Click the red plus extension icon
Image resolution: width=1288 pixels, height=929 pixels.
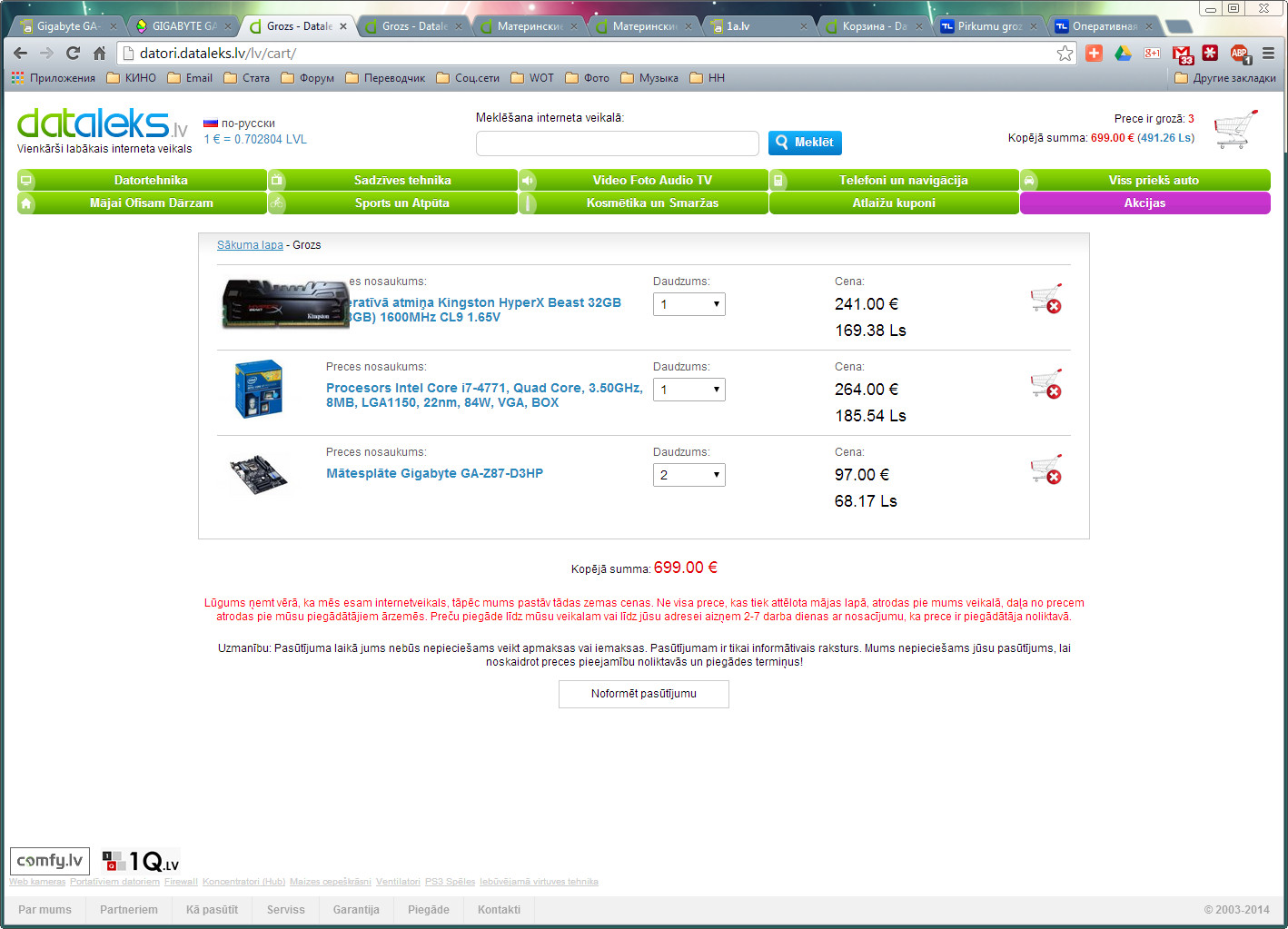[x=1094, y=53]
